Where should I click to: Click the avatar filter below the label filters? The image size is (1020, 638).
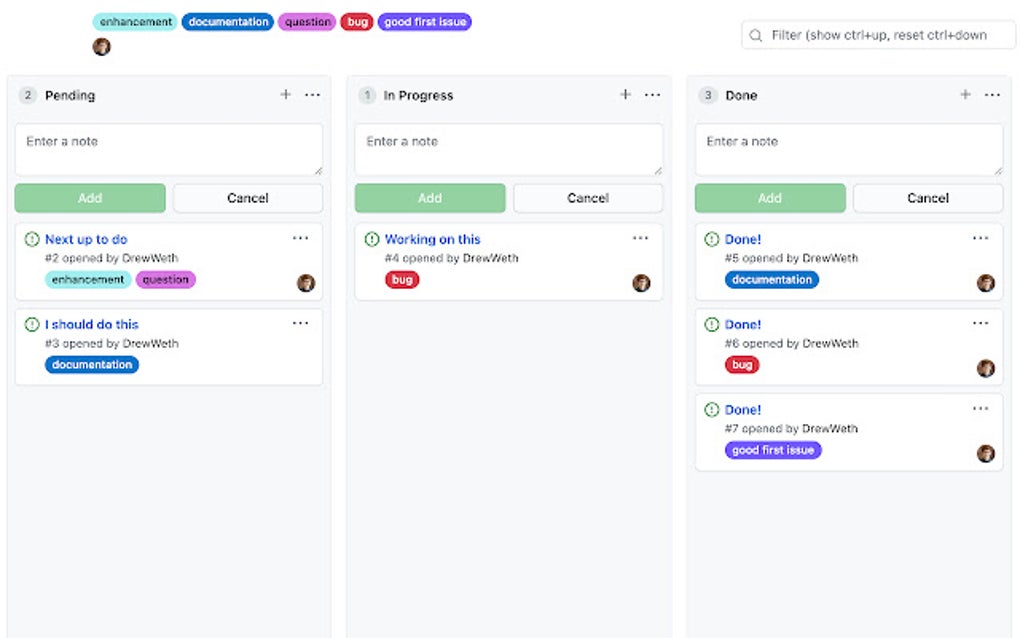point(101,46)
